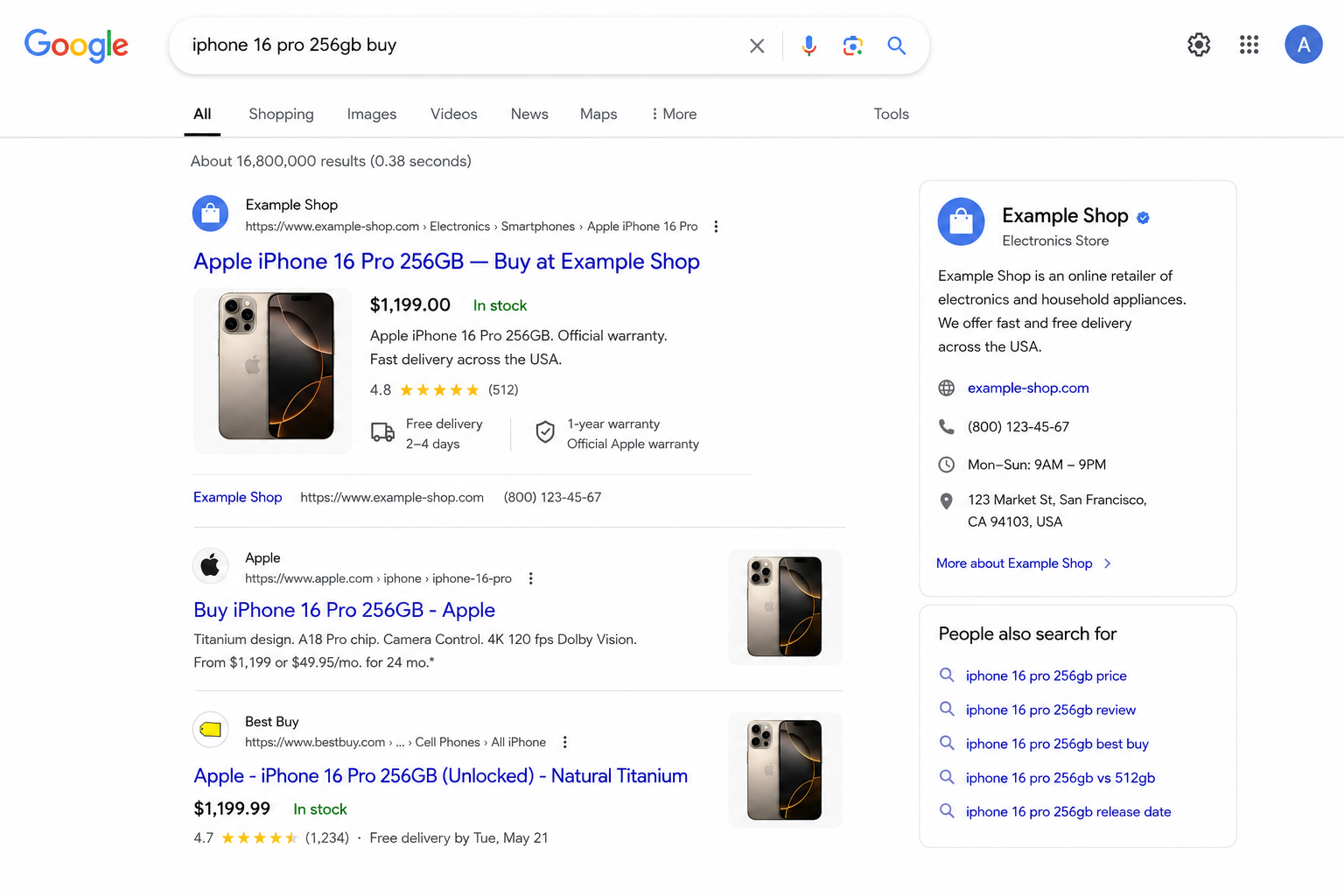
Task: Start voice search with the microphone icon
Action: 809,45
